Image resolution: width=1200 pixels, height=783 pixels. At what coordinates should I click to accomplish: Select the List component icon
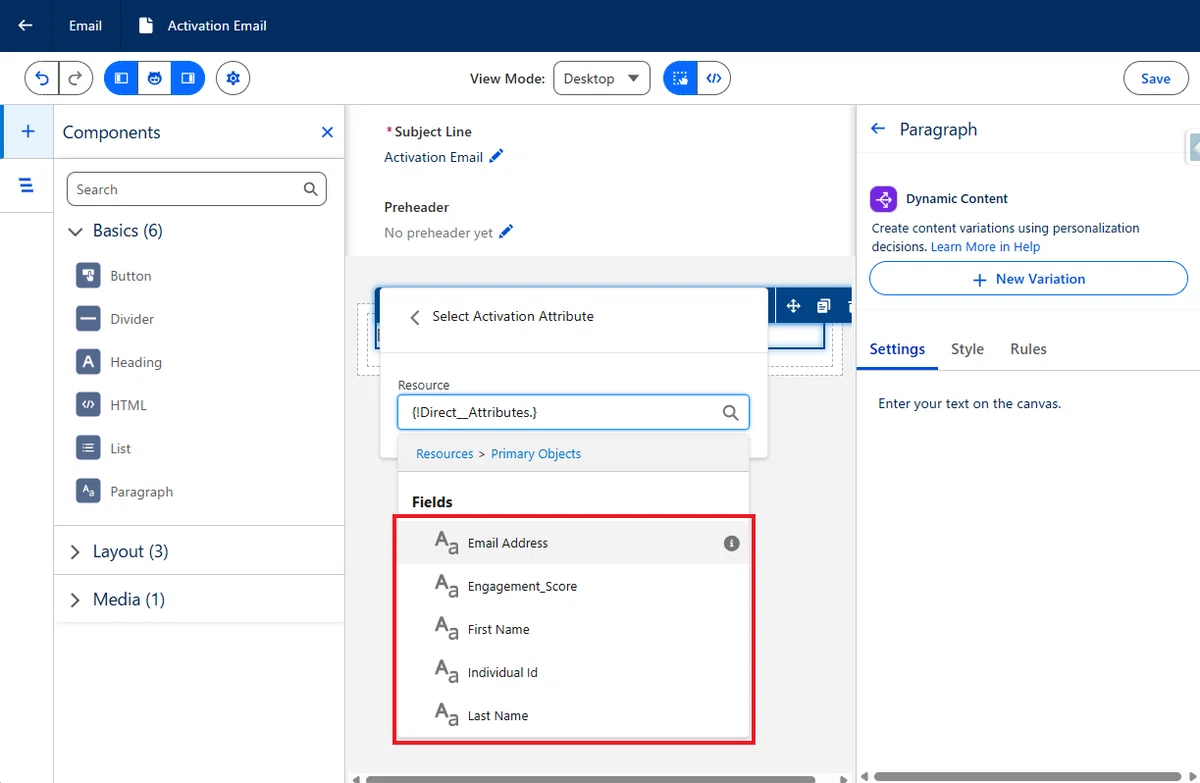(88, 447)
